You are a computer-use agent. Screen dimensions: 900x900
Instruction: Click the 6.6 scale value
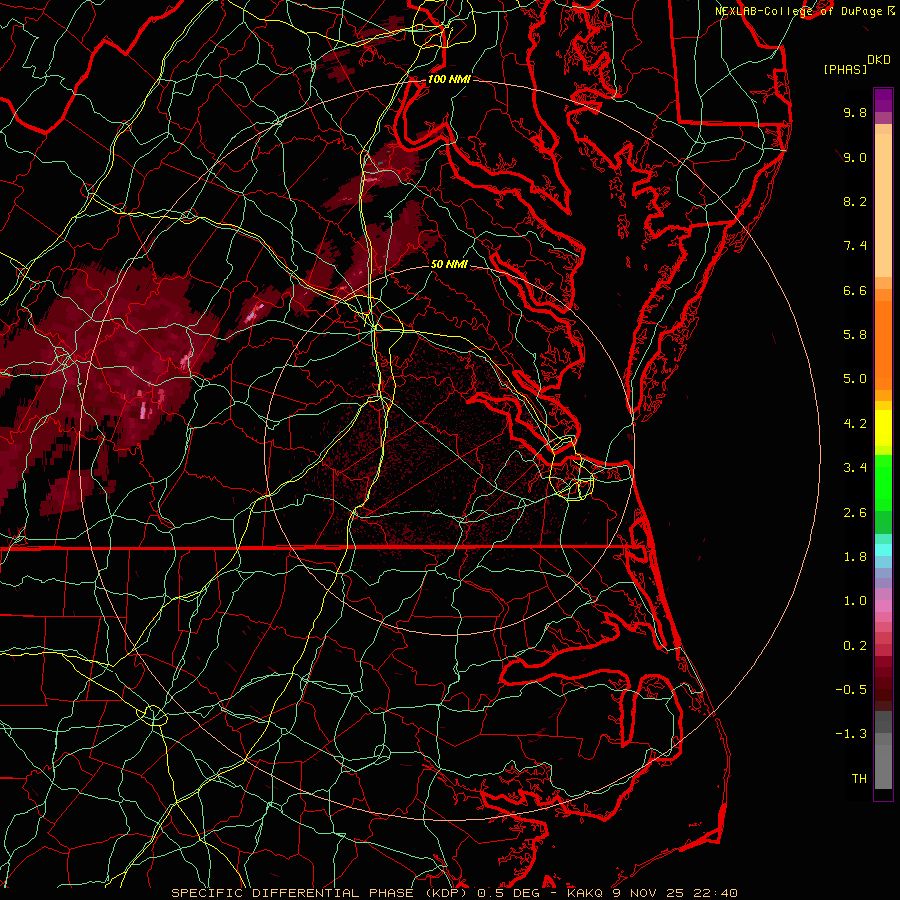(x=855, y=290)
